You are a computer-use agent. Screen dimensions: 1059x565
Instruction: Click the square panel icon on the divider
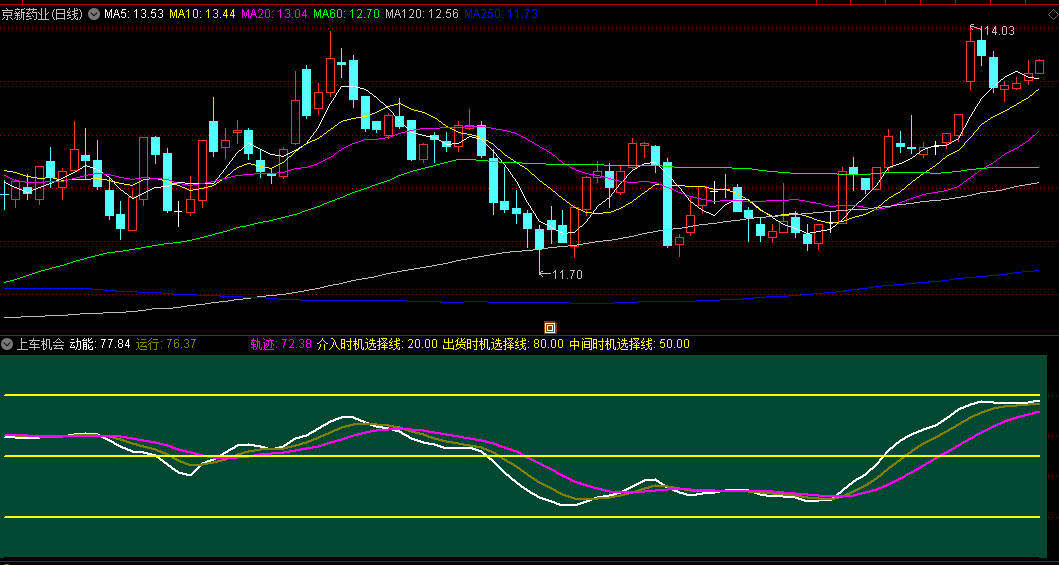pos(549,327)
